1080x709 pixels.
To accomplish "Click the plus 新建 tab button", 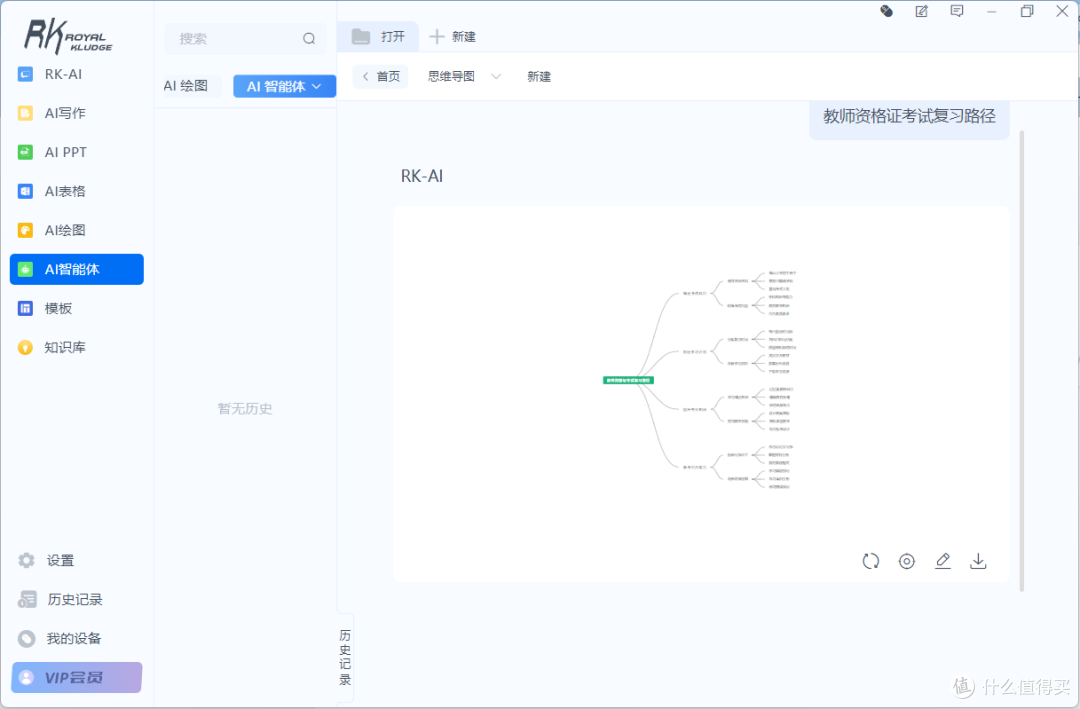I will (x=453, y=37).
